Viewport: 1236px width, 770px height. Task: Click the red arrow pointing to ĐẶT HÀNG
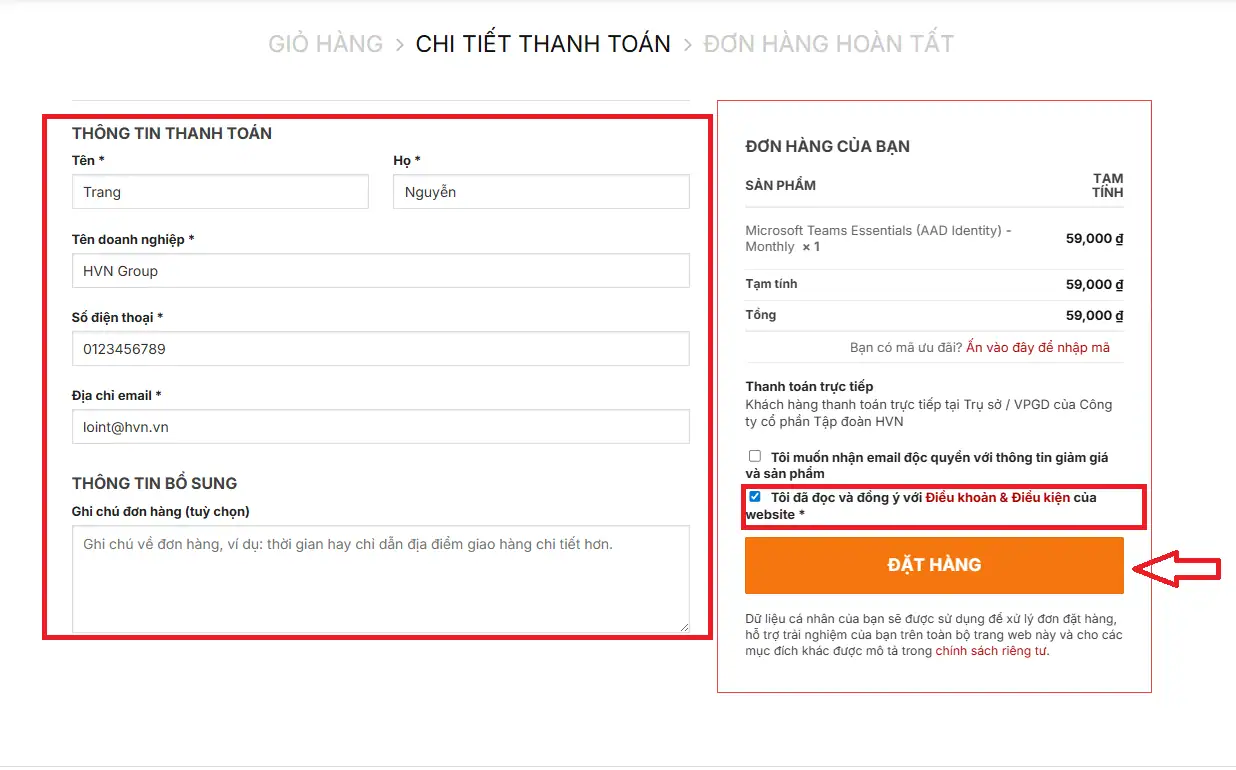tap(1181, 569)
